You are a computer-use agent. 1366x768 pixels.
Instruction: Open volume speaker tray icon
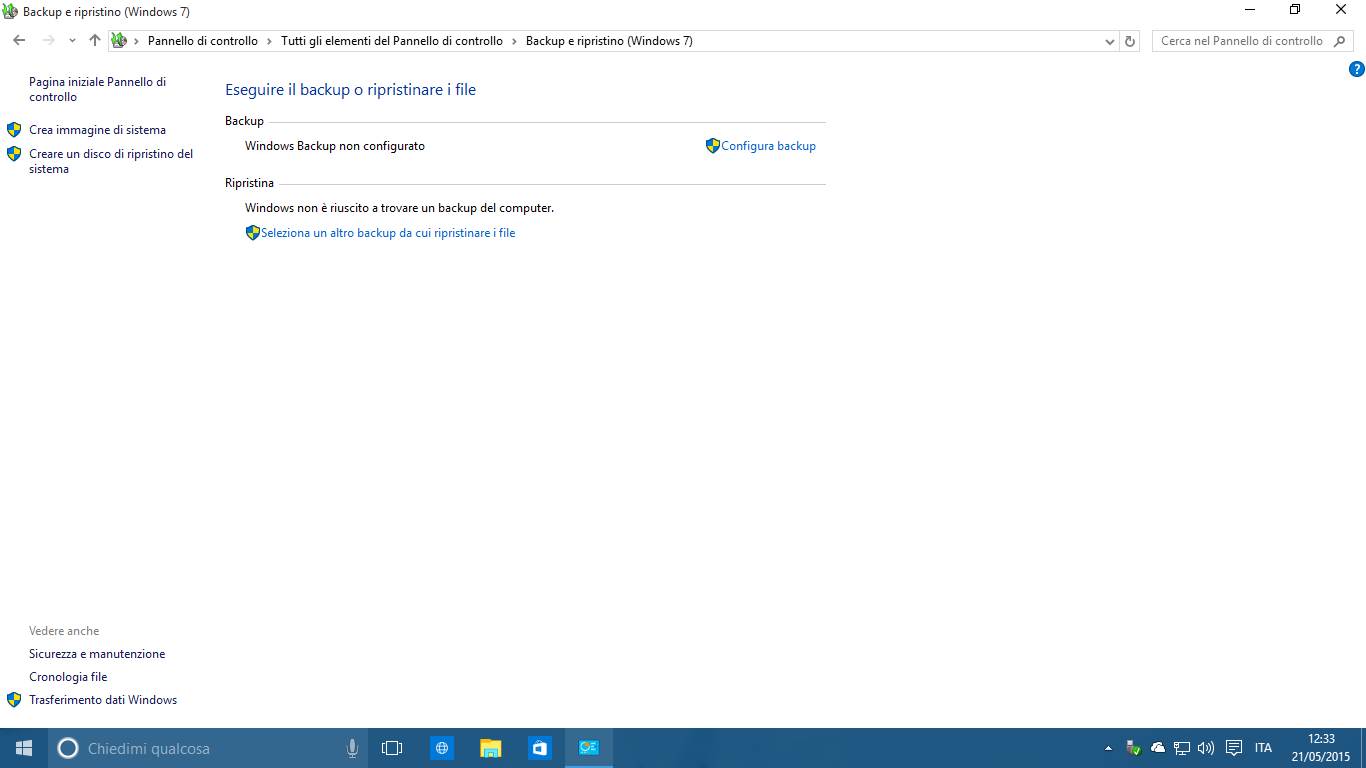(1206, 748)
